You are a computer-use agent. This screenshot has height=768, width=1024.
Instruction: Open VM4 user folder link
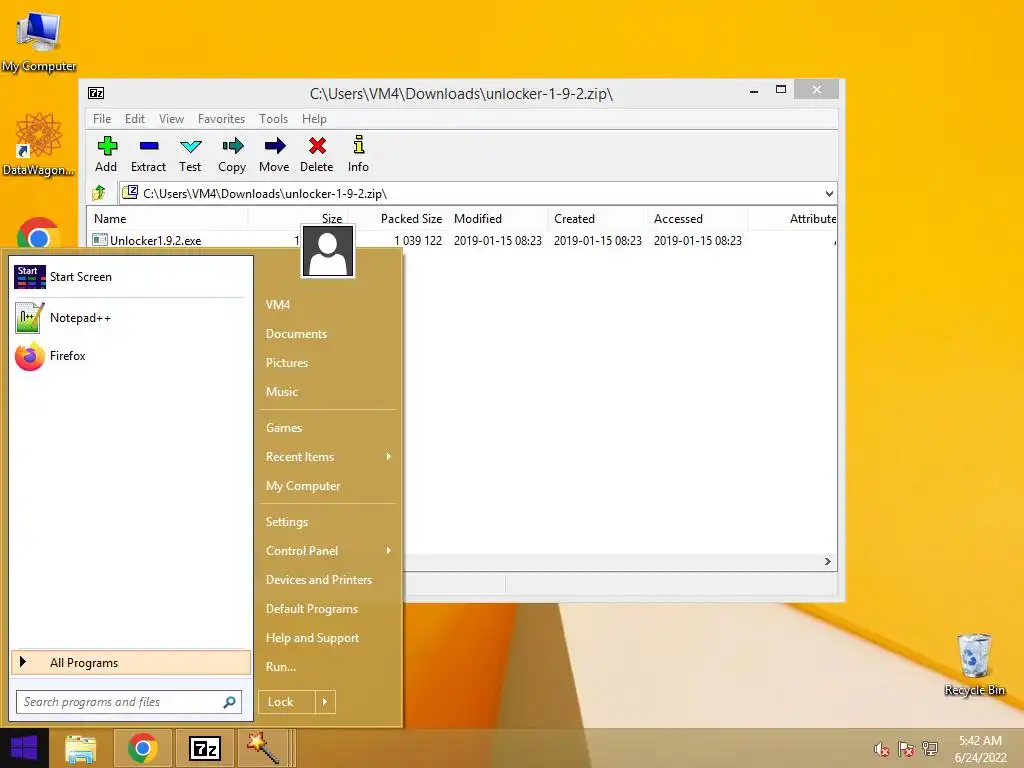pyautogui.click(x=278, y=305)
